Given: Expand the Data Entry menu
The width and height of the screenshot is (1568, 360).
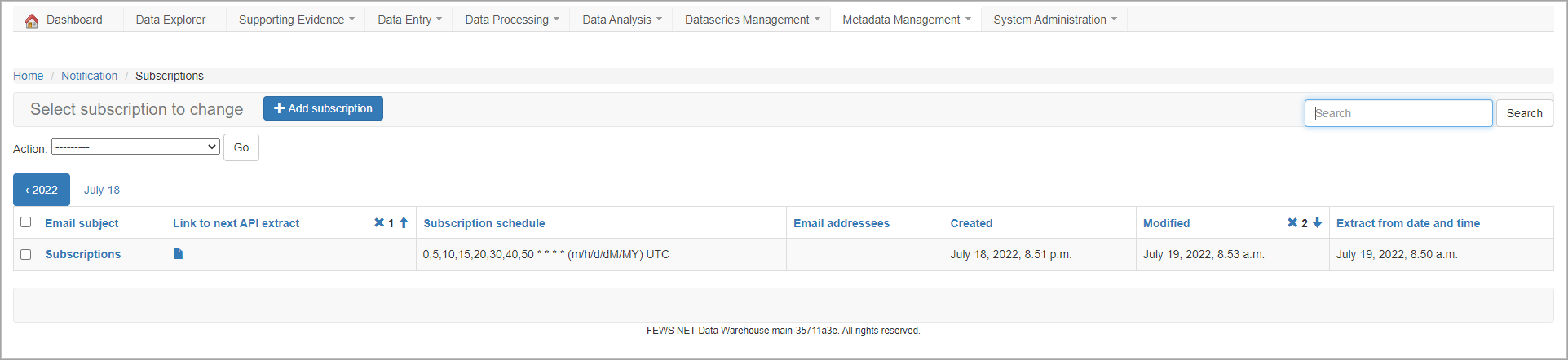Looking at the screenshot, I should pyautogui.click(x=409, y=20).
